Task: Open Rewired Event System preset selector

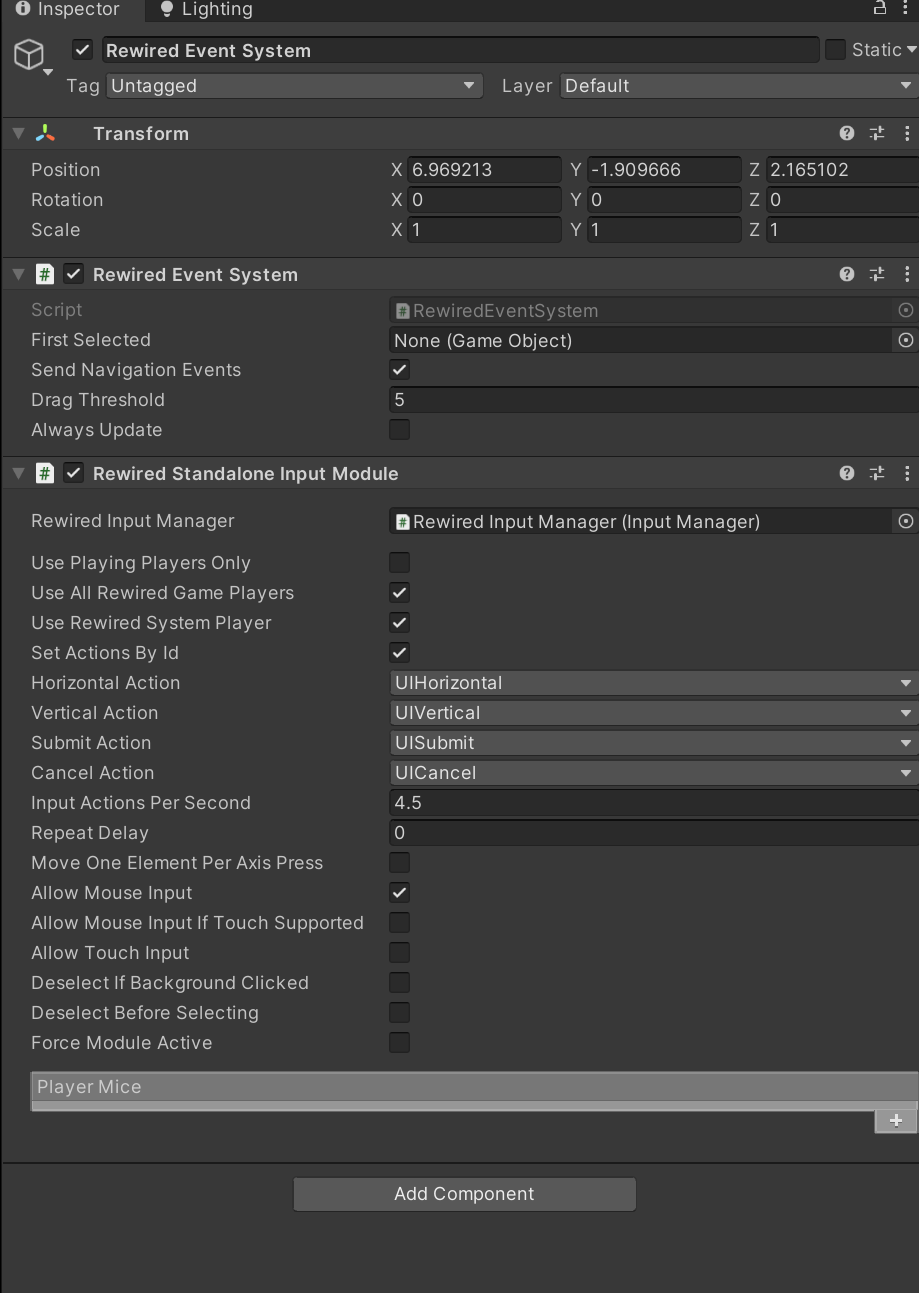Action: pyautogui.click(x=877, y=274)
